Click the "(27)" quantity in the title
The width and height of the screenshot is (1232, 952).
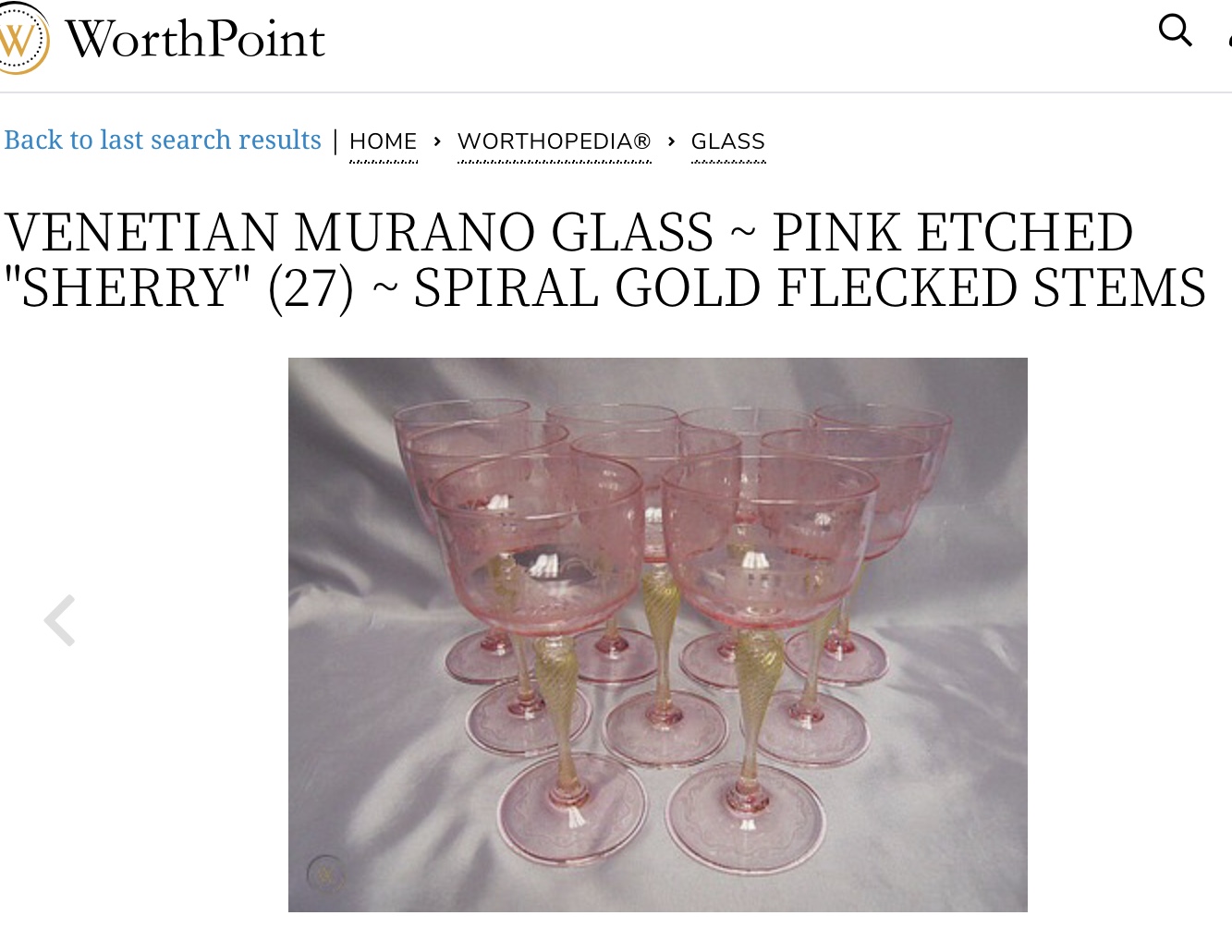311,287
